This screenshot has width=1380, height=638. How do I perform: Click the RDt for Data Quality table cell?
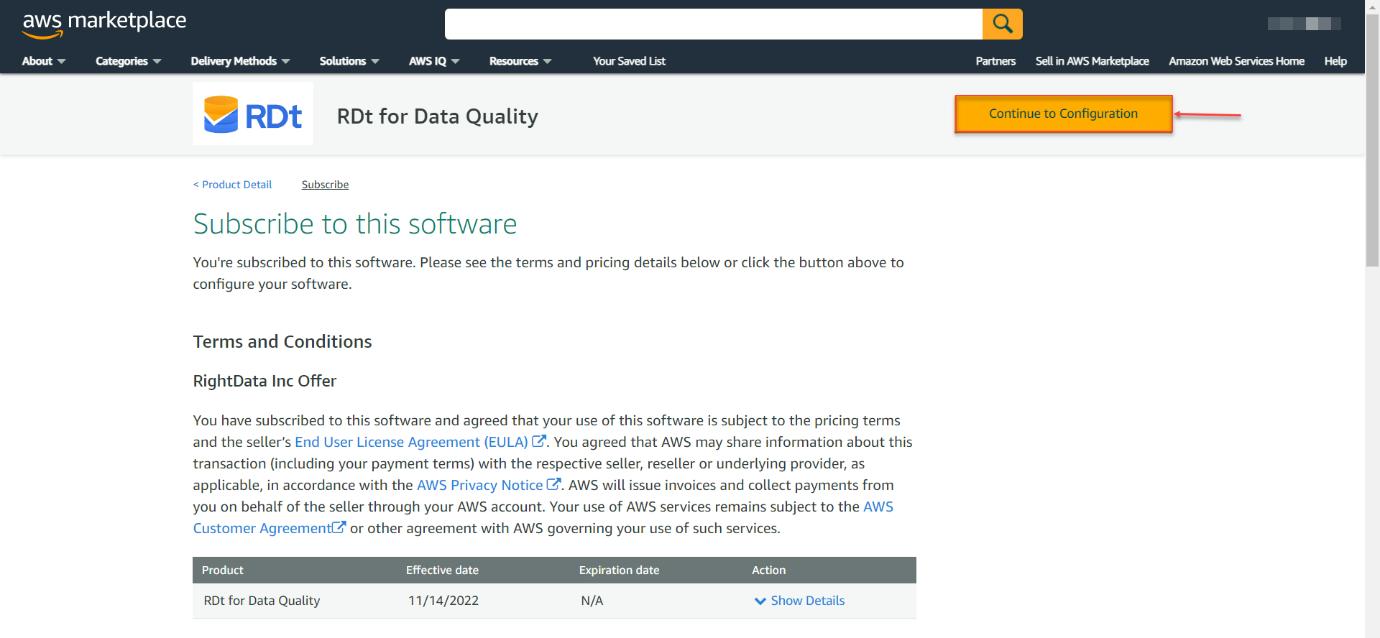pos(262,601)
